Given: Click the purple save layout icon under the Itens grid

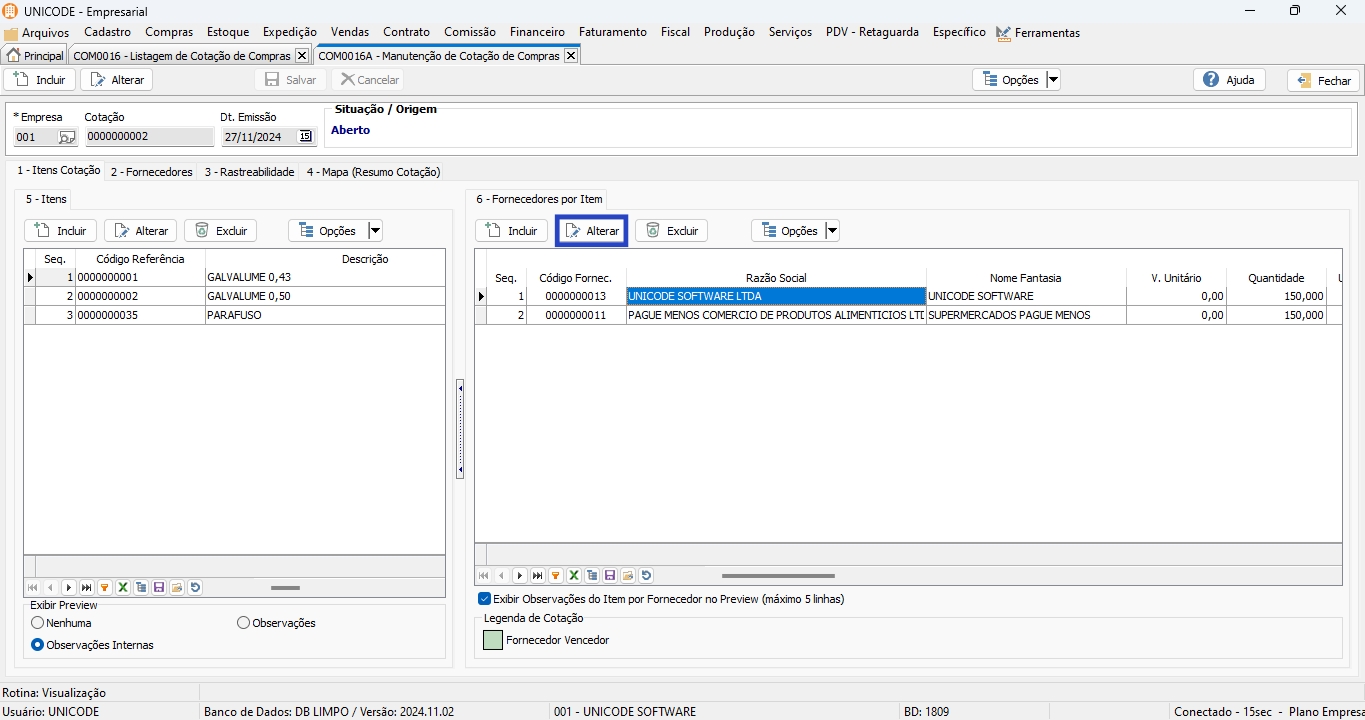Looking at the screenshot, I should tap(159, 588).
